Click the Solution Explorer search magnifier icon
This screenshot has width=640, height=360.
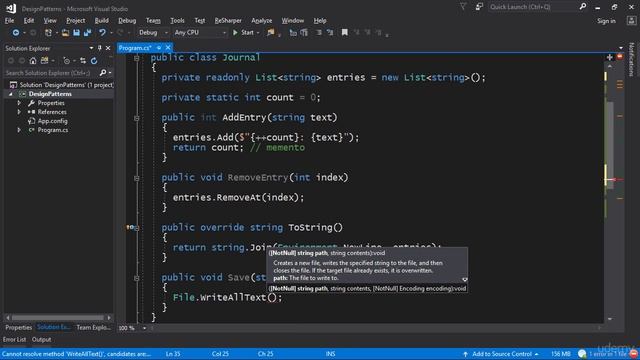[x=103, y=73]
